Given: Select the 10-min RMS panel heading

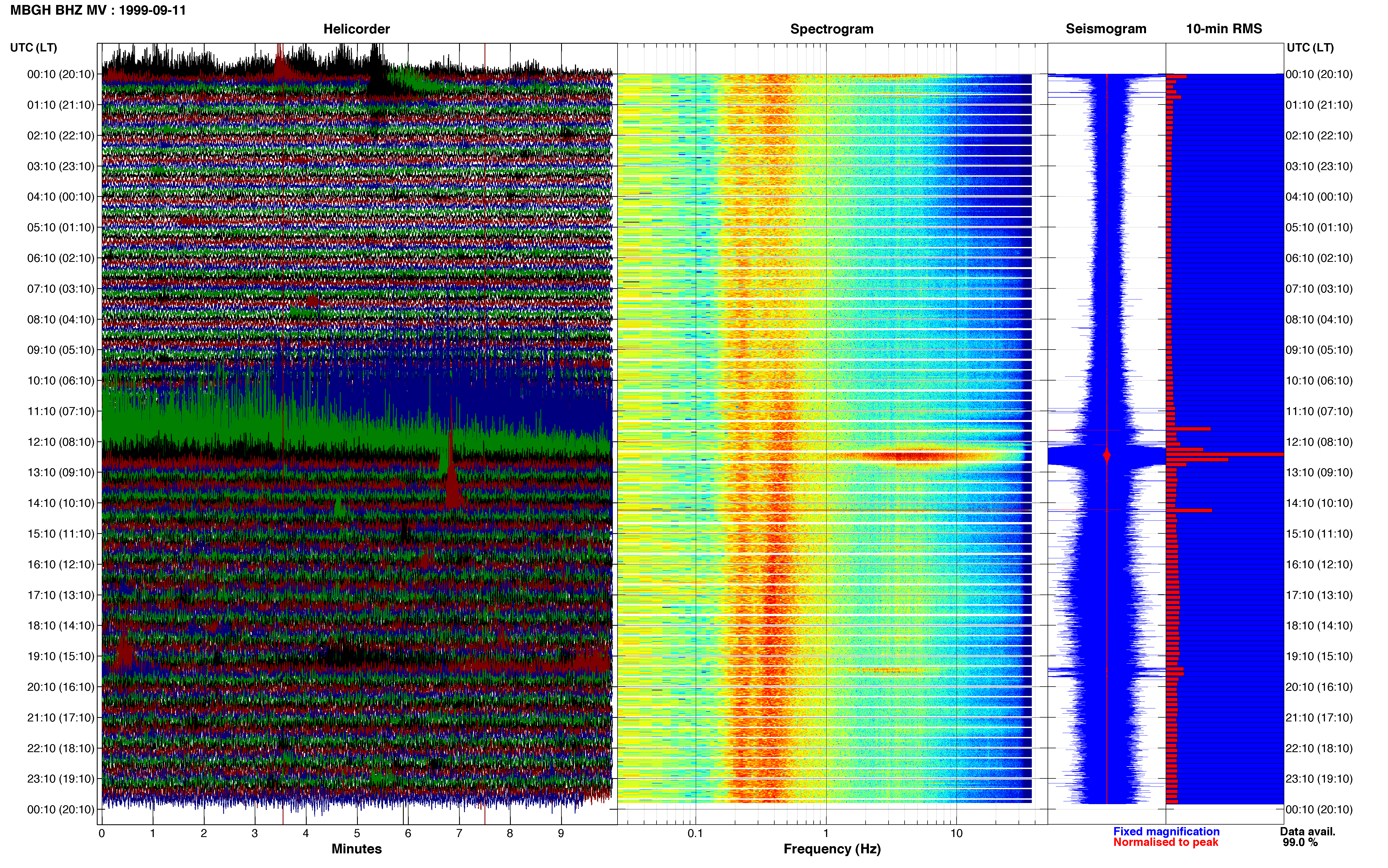Looking at the screenshot, I should [1224, 29].
